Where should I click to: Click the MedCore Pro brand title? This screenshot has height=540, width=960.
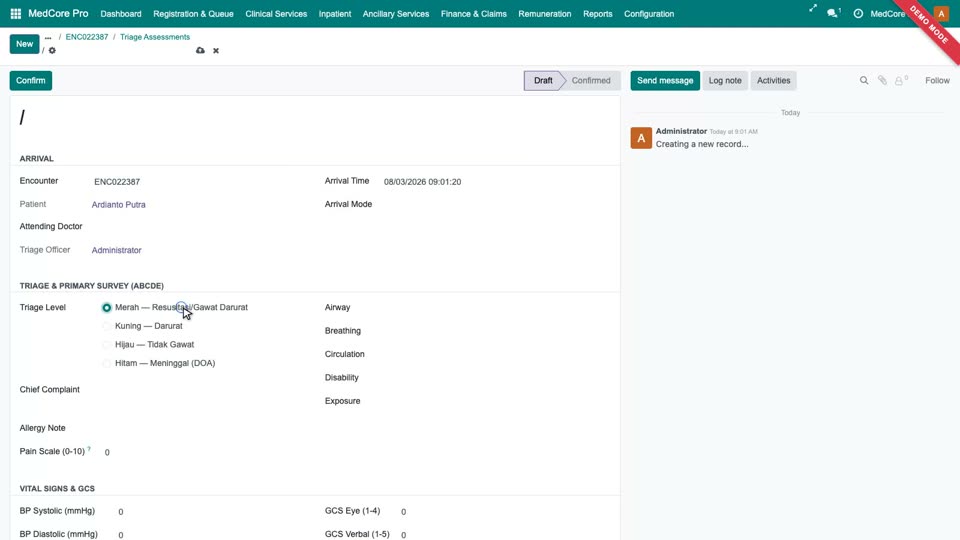[x=58, y=13]
